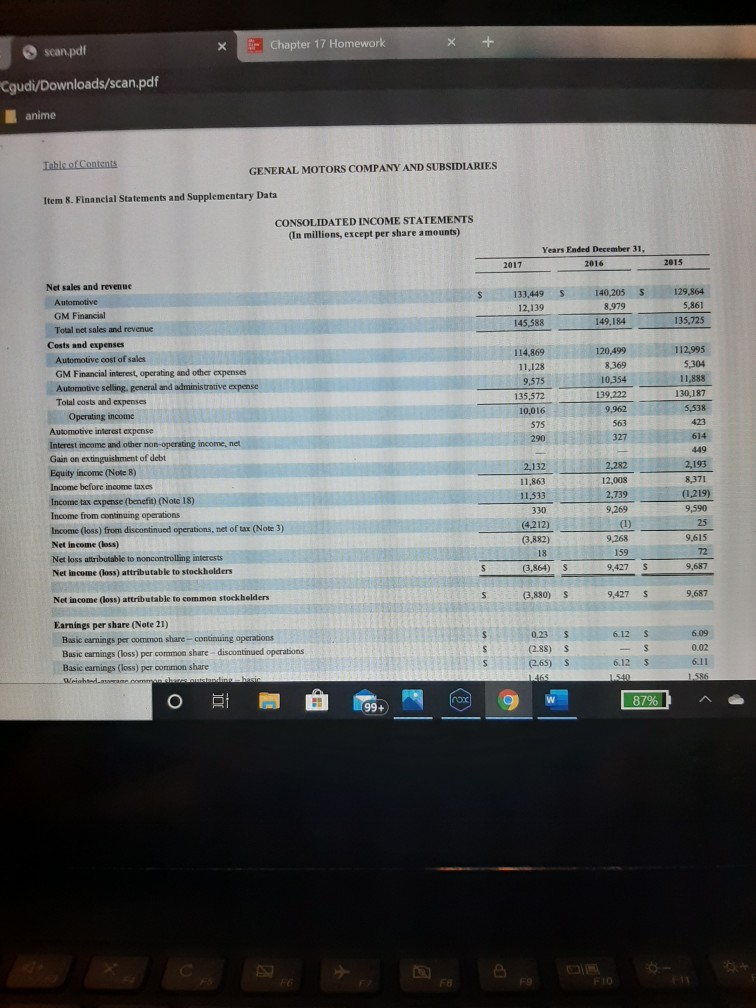Image resolution: width=756 pixels, height=1008 pixels.
Task: Click the 'Total net sales and revenue' row label
Action: tap(104, 329)
